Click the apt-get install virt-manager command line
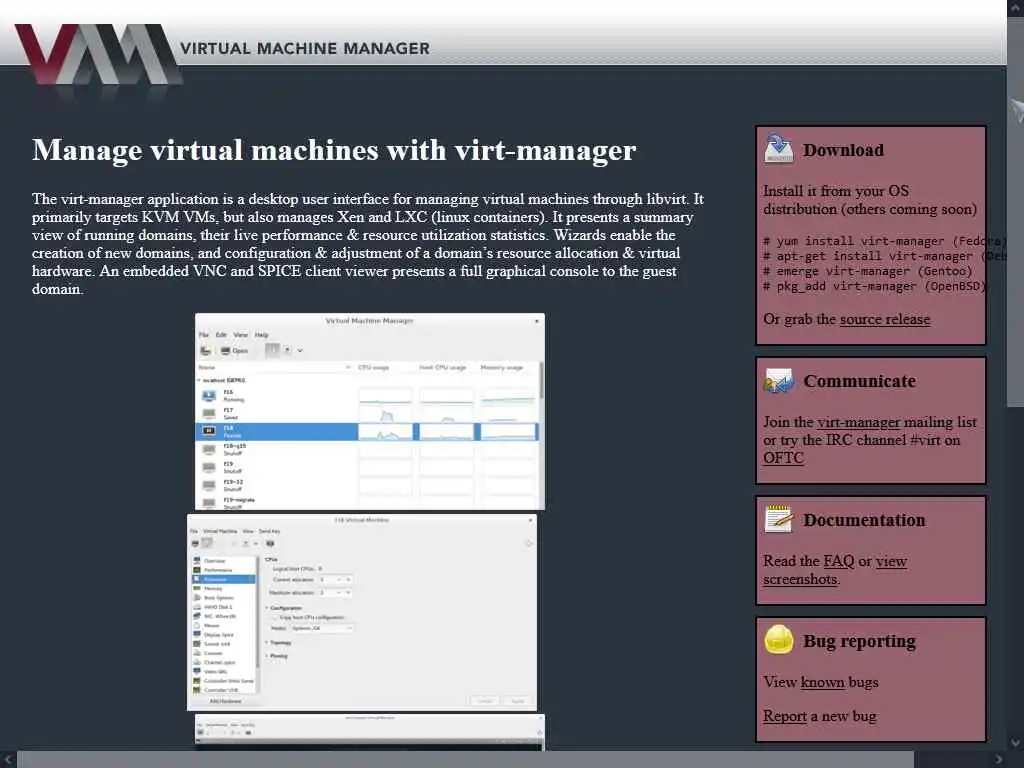Viewport: 1024px width, 768px height. click(x=884, y=256)
